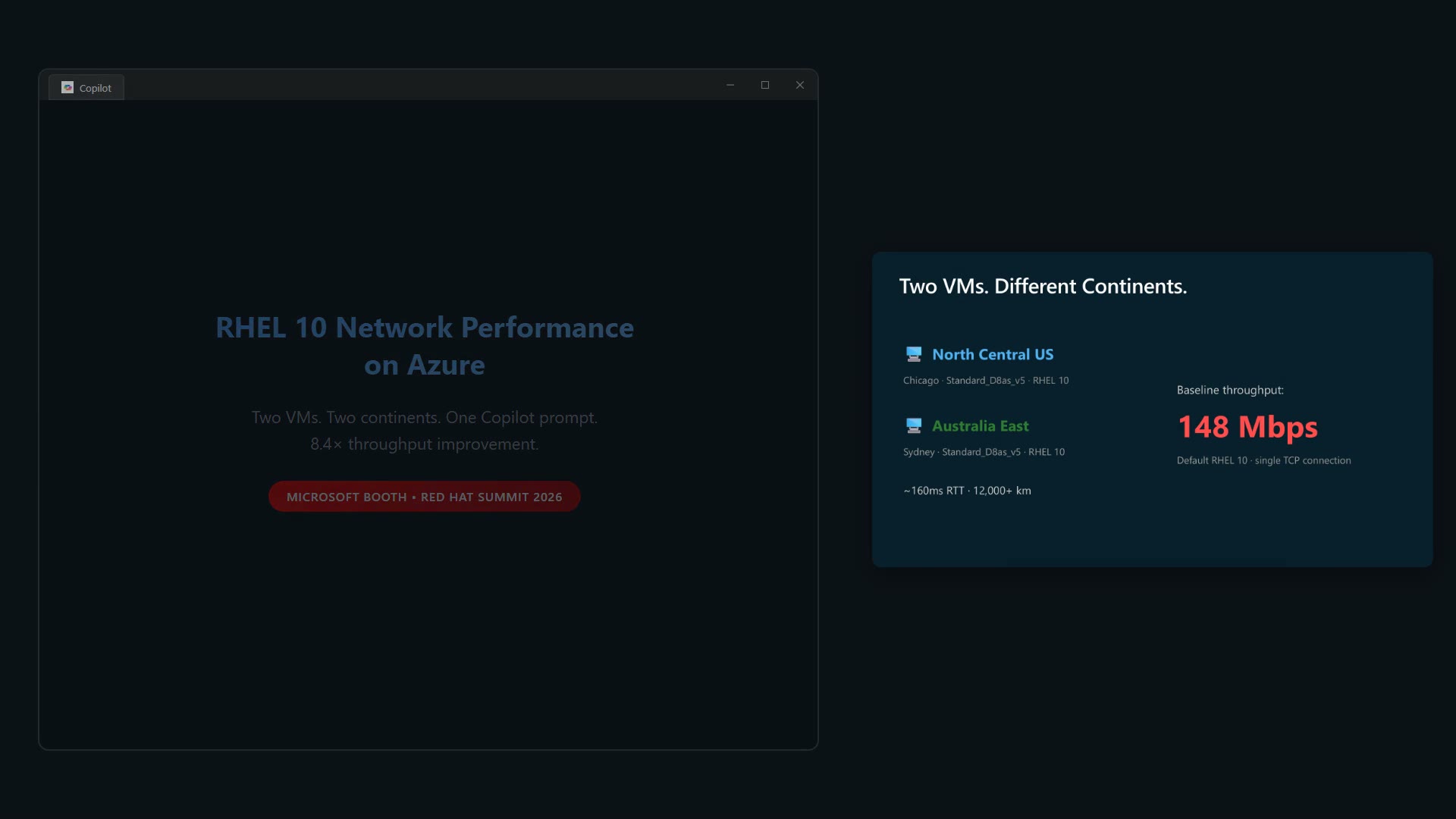
Task: Click the Default RHEL 10 single TCP connection note
Action: 1263,460
